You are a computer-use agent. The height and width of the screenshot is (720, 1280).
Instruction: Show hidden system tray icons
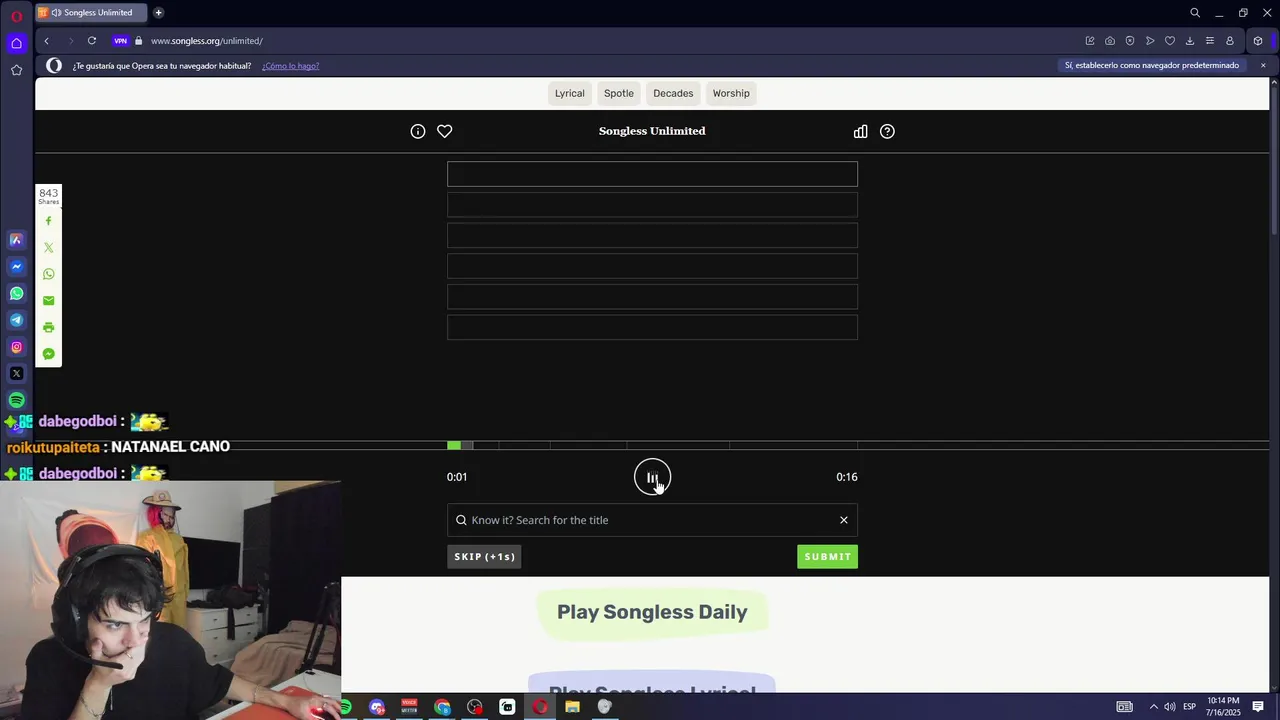click(1153, 707)
